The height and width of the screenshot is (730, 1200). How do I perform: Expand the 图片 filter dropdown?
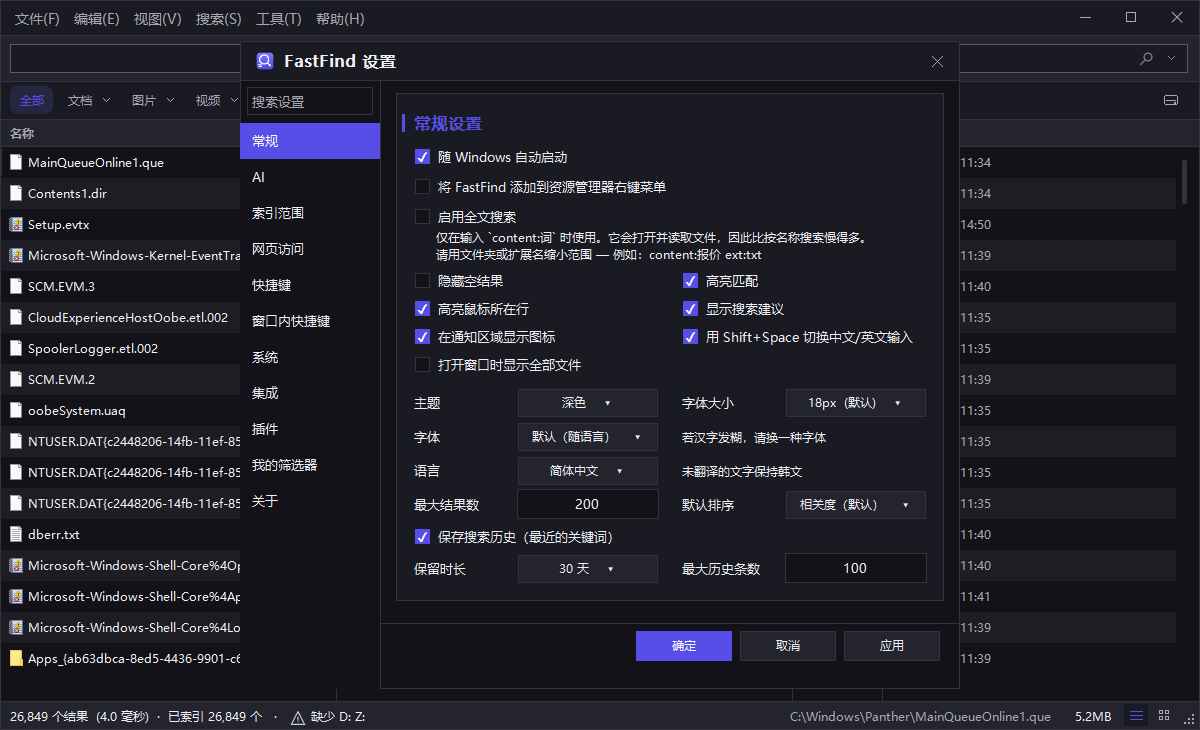[x=170, y=100]
